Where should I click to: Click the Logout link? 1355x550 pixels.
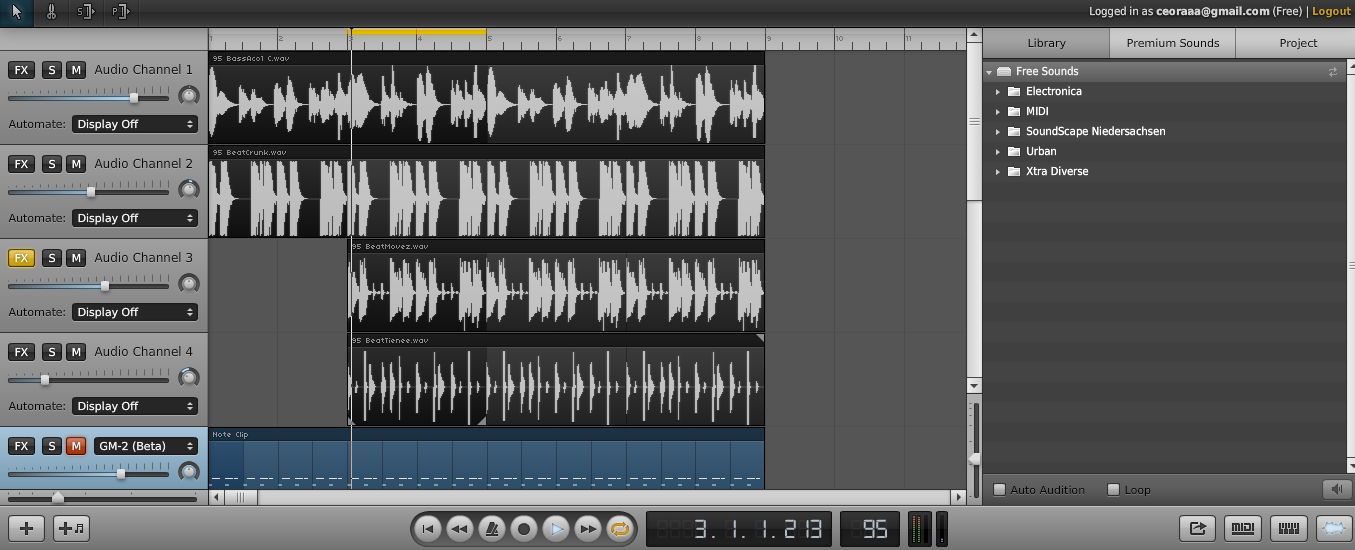click(1331, 11)
